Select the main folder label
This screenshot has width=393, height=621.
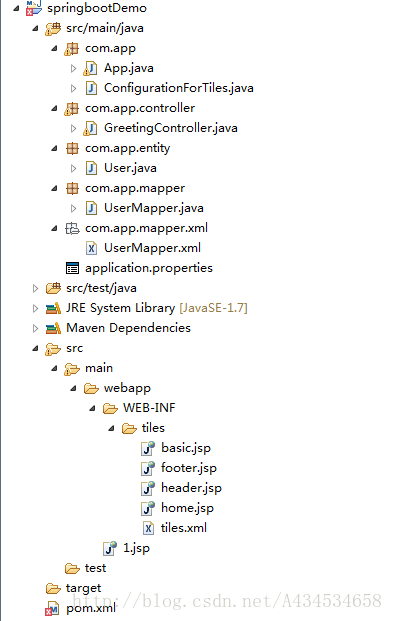pos(99,368)
